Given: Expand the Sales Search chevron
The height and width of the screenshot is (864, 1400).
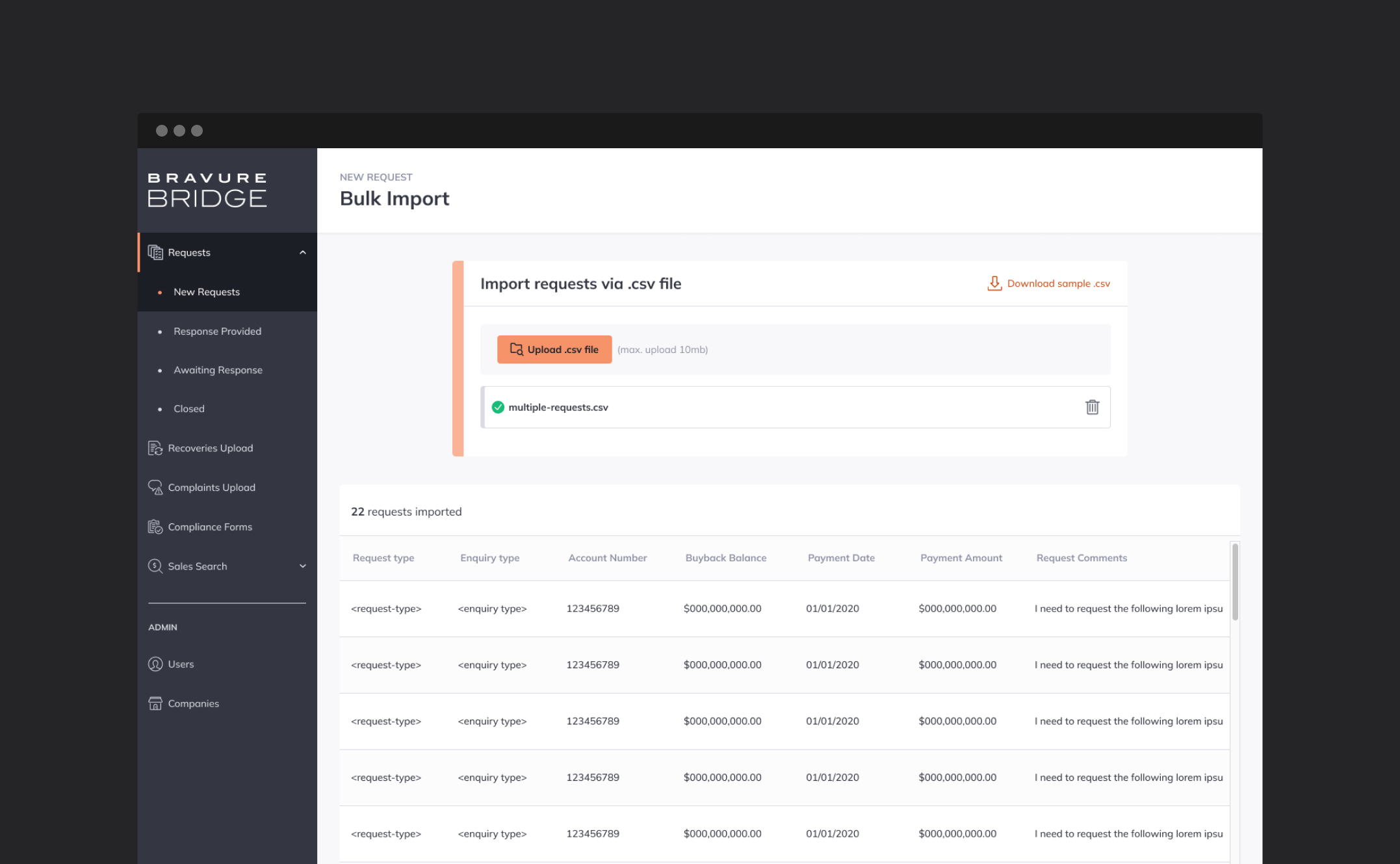Looking at the screenshot, I should click(302, 566).
